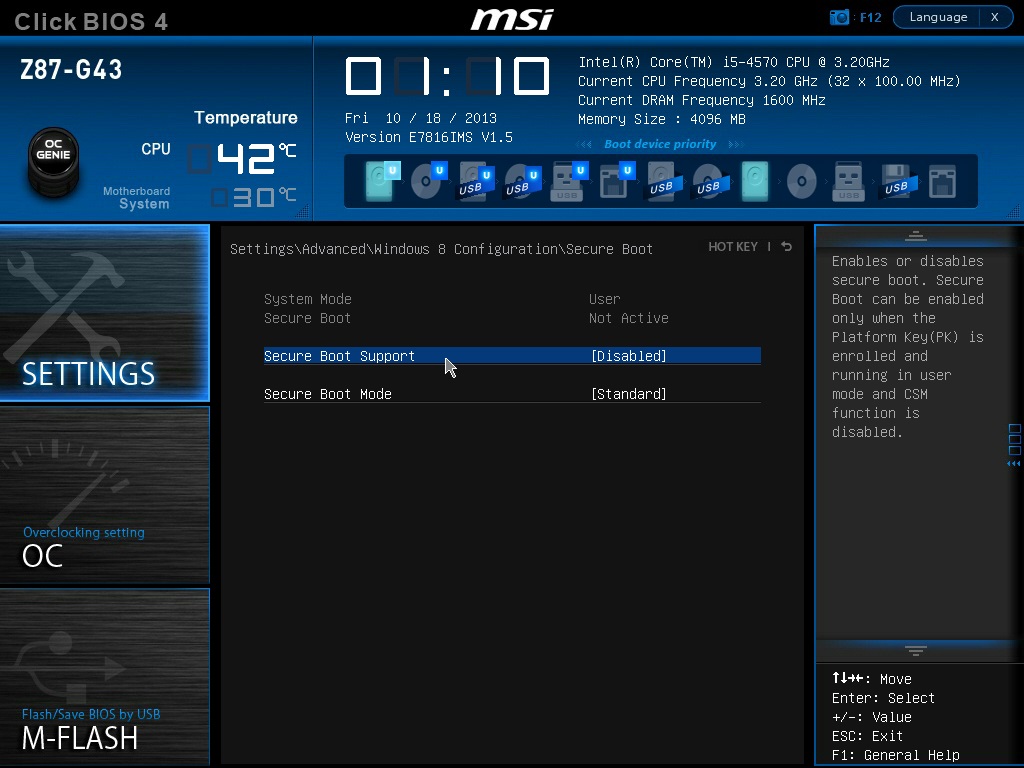Open the OC overclocking section

[105, 495]
